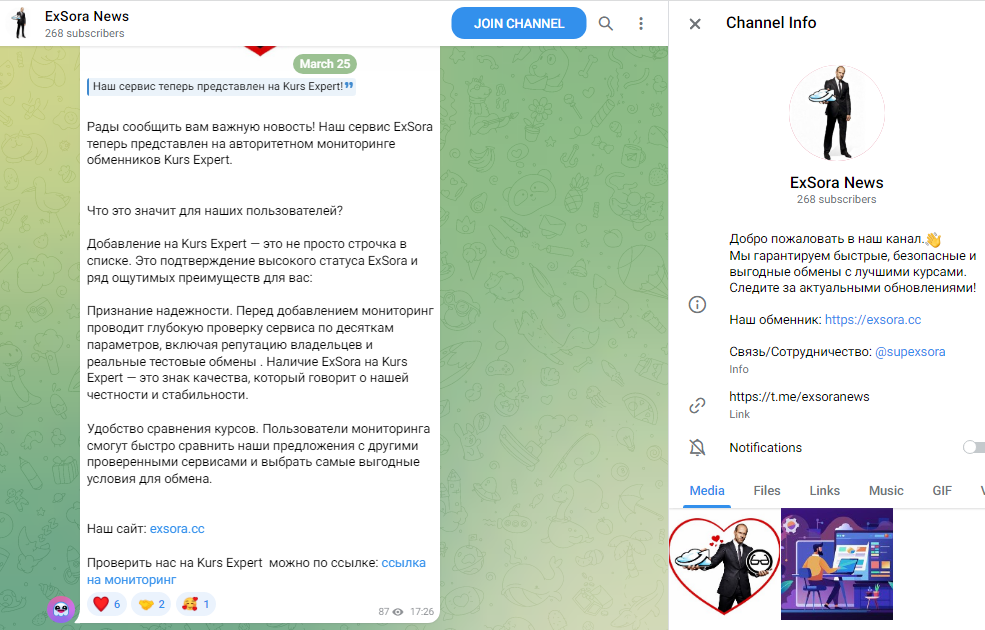Open the @supexsora contact link

point(910,352)
